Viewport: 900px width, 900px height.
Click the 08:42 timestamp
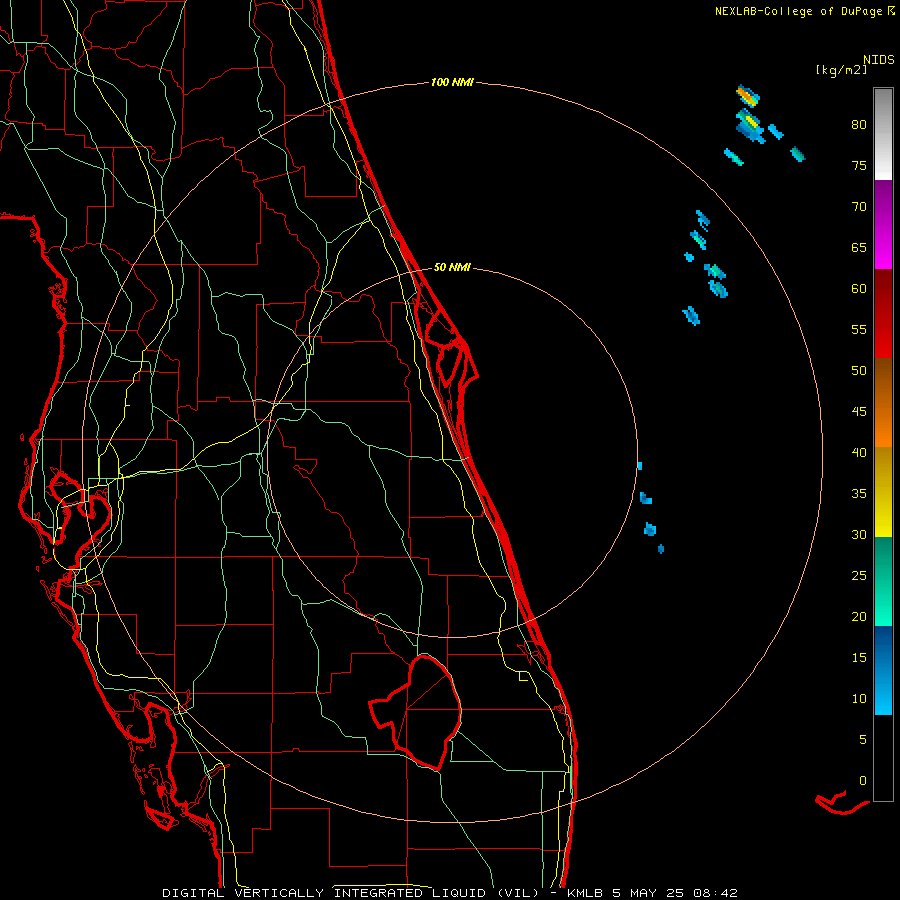click(715, 893)
